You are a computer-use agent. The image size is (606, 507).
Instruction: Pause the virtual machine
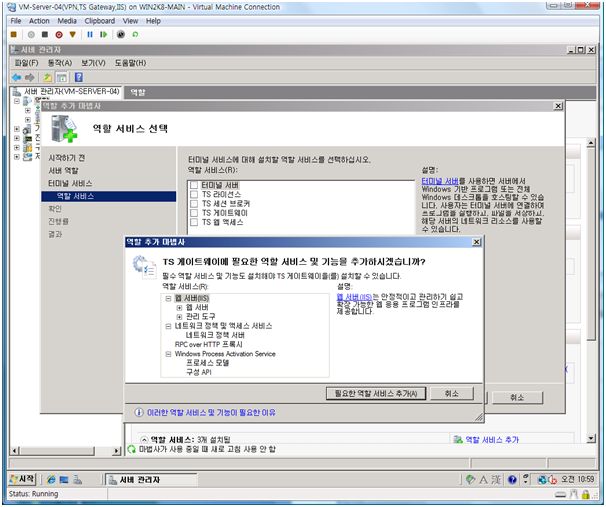[90, 34]
